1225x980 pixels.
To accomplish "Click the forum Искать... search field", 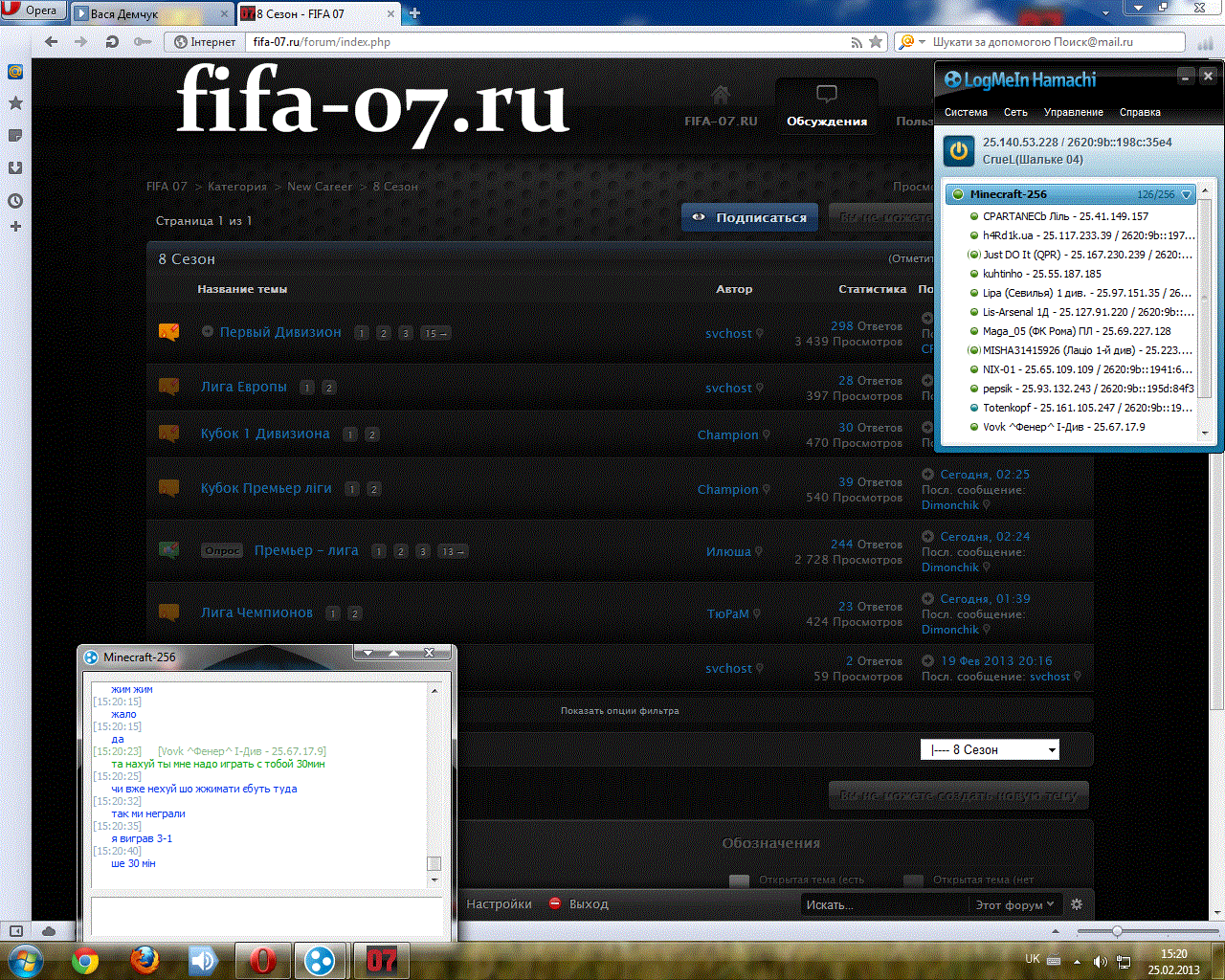I will [x=885, y=904].
